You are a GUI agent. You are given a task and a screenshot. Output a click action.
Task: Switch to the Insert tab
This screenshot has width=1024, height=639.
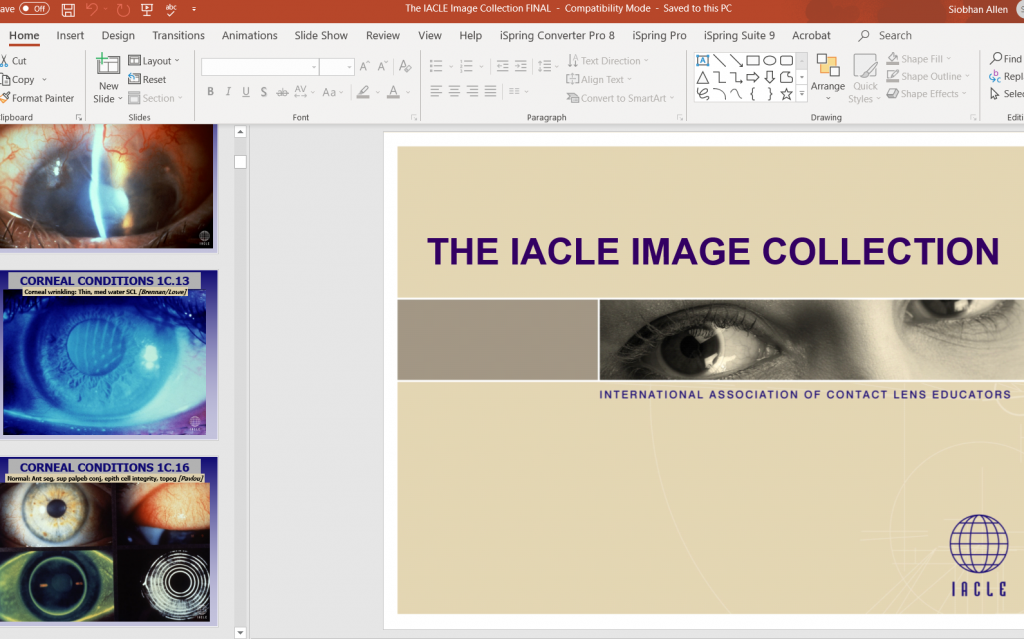pos(70,35)
